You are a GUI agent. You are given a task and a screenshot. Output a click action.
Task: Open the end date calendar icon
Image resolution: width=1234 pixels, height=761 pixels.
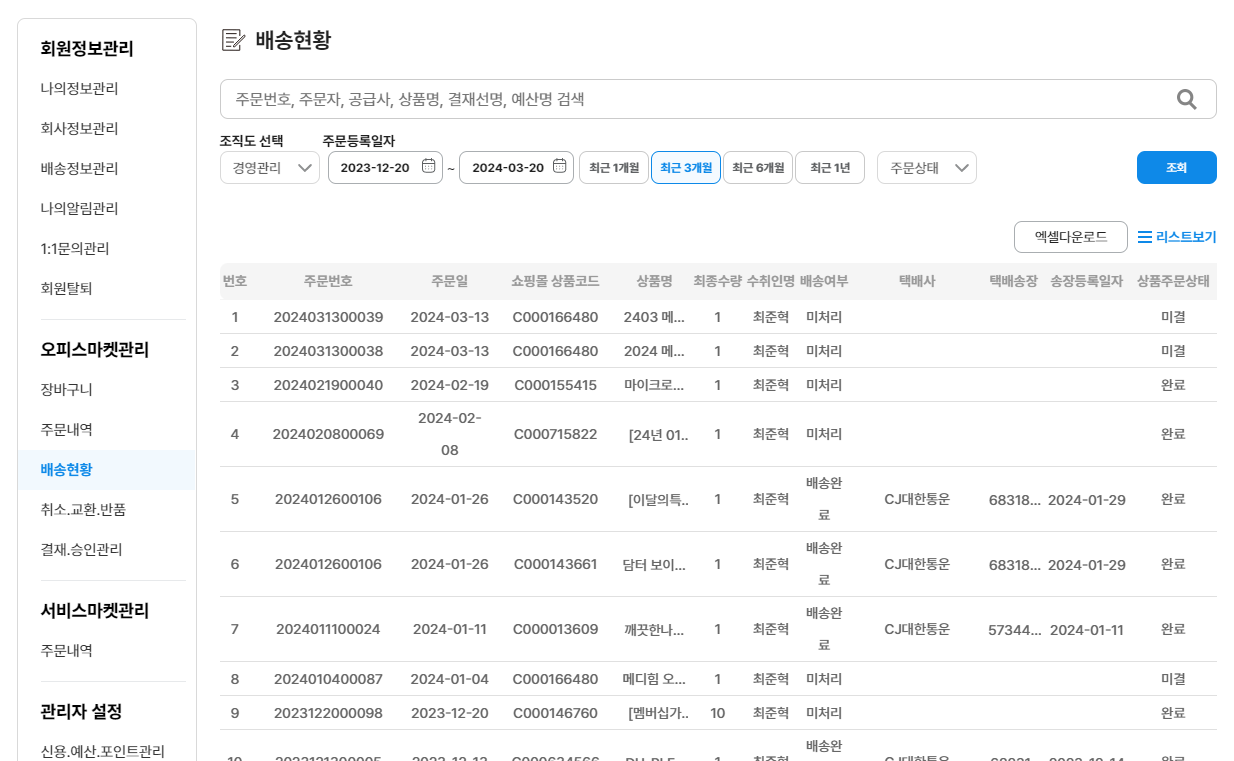[559, 167]
